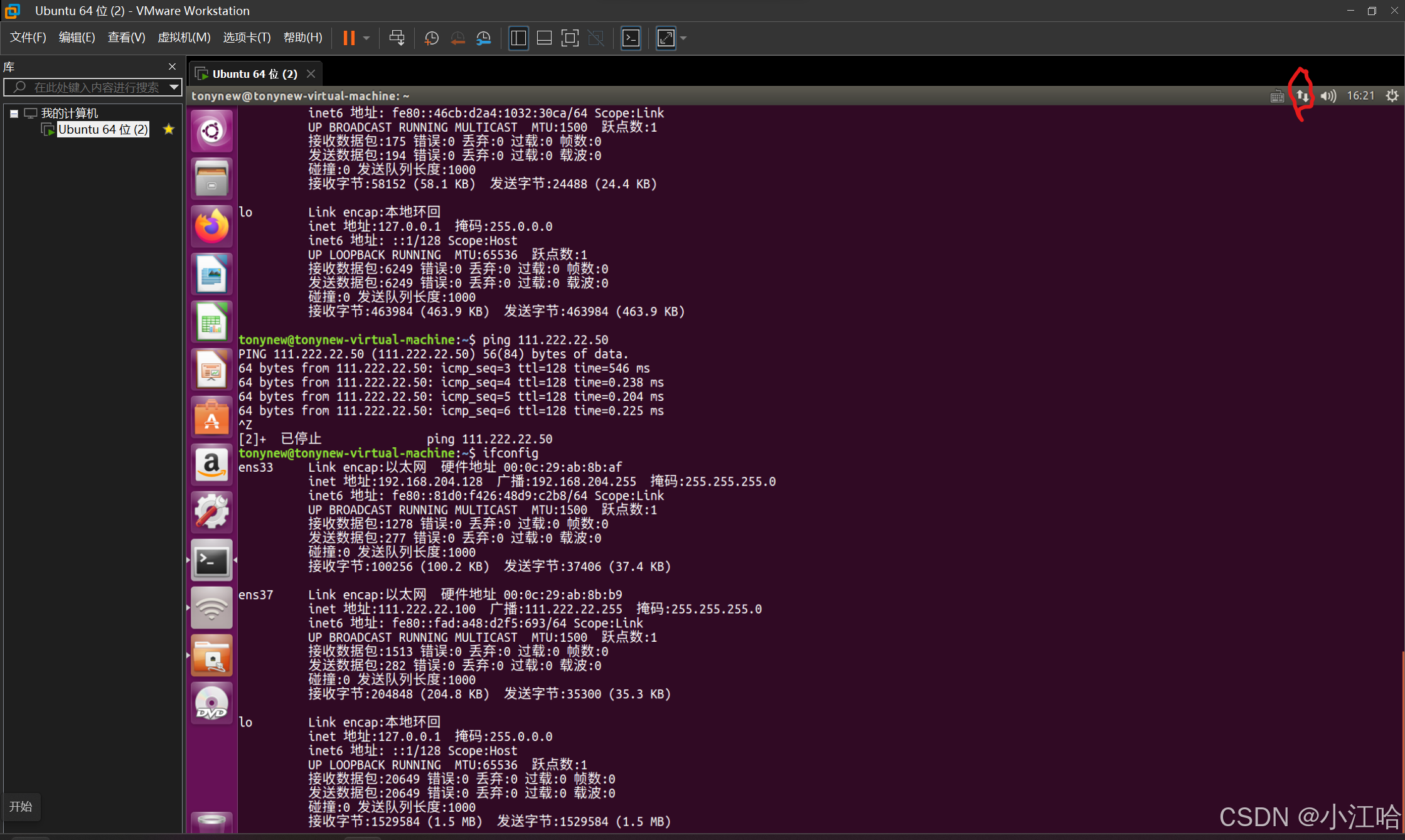
Task: Select Ubuntu 64 位 (2) in library tree
Action: [103, 129]
